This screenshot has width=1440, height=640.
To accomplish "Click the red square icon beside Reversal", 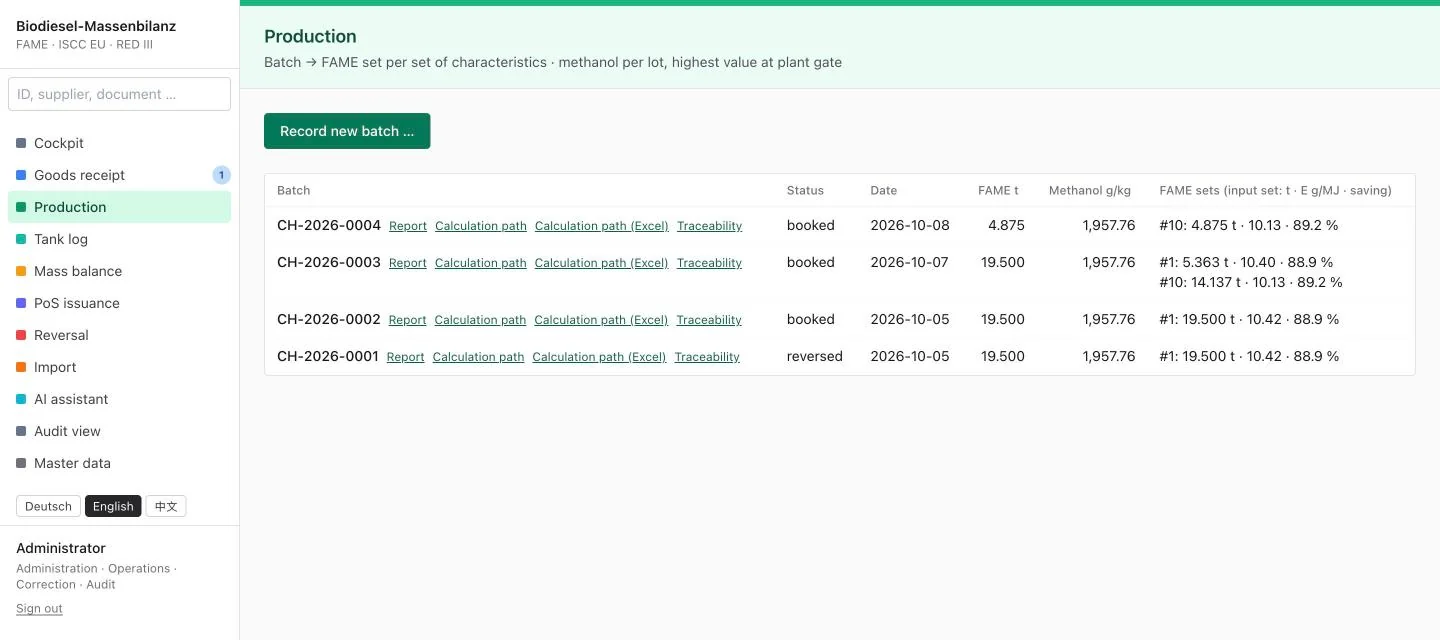I will click(21, 335).
